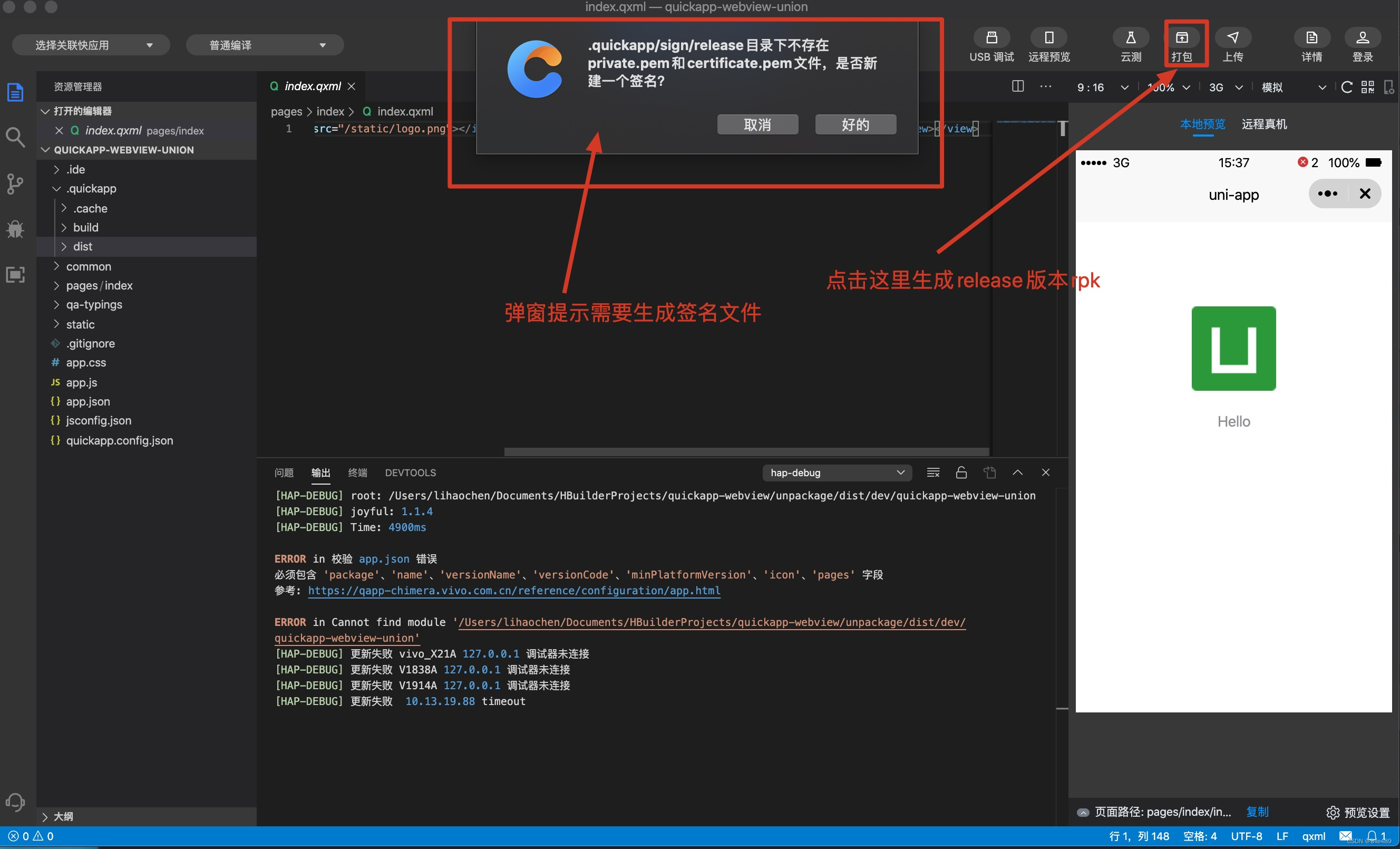Expand the common folder in explorer
This screenshot has width=1400, height=849.
pos(88,266)
